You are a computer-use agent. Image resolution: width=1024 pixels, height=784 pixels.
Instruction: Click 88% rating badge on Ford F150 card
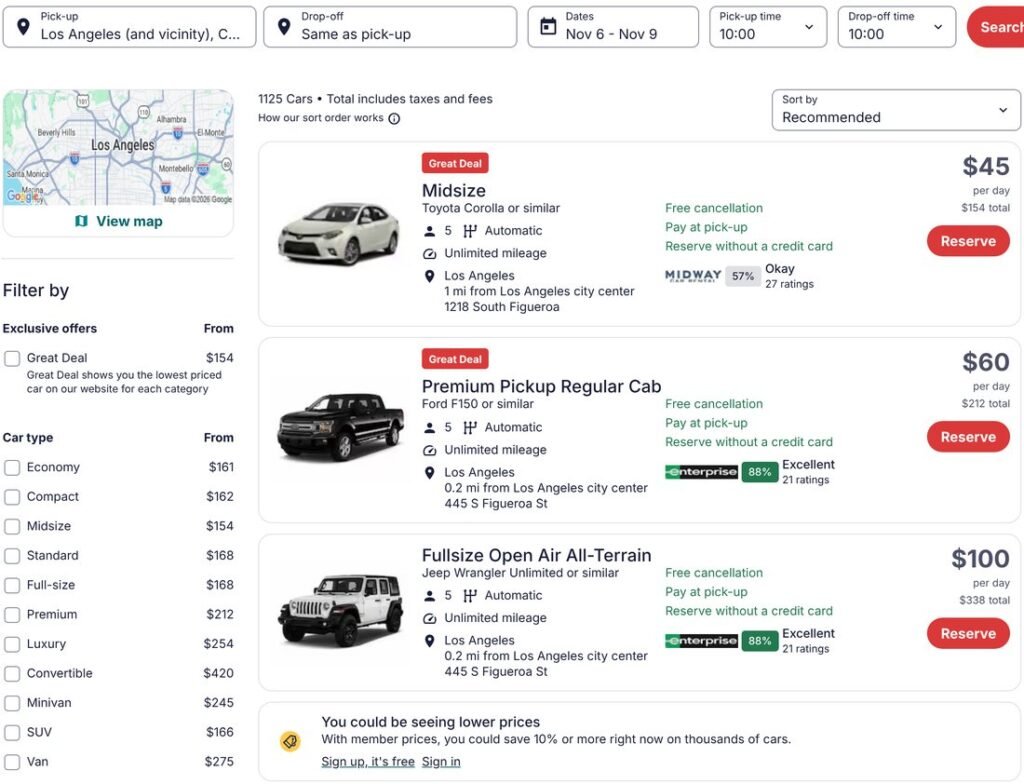click(760, 472)
